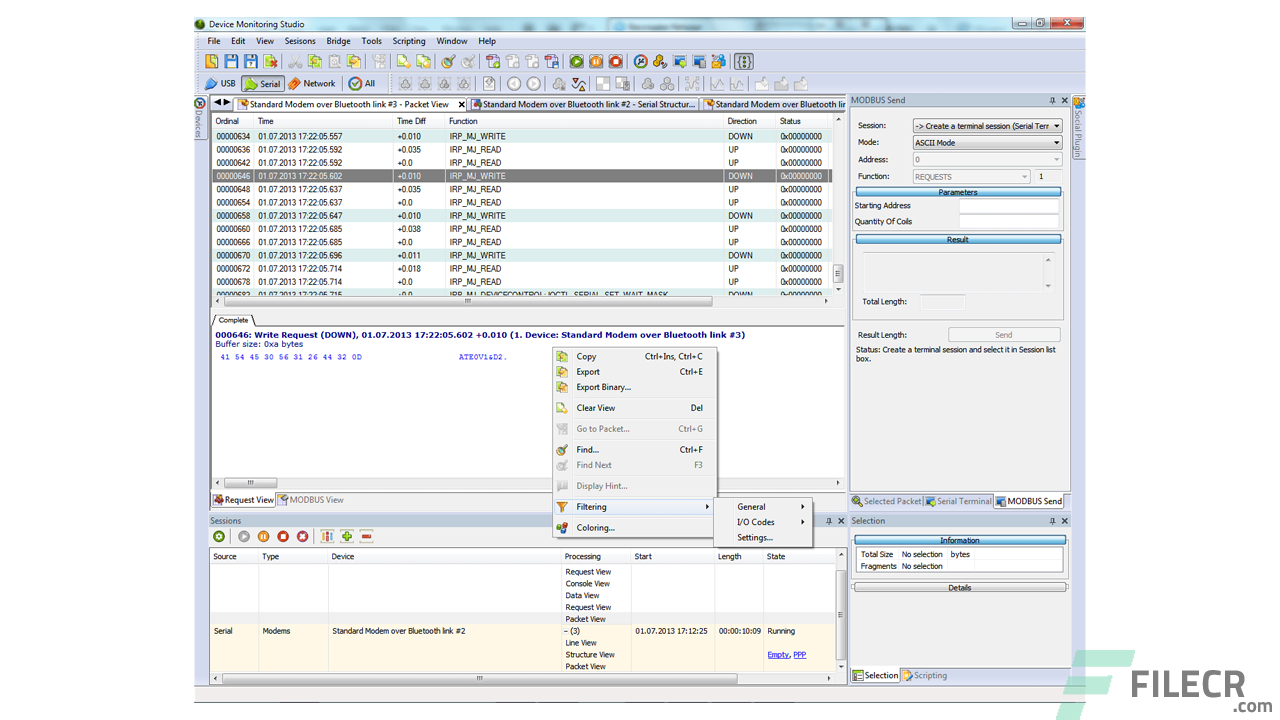Viewport: 1280px width, 720px height.
Task: Click the Paste clipboard toolbar icon
Action: click(334, 62)
